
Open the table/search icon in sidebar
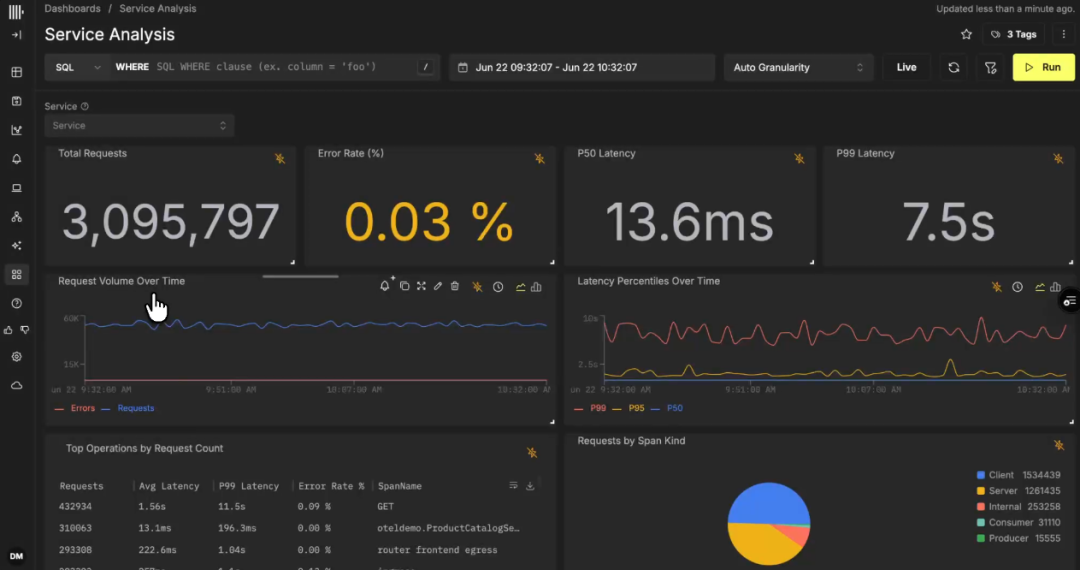(17, 72)
